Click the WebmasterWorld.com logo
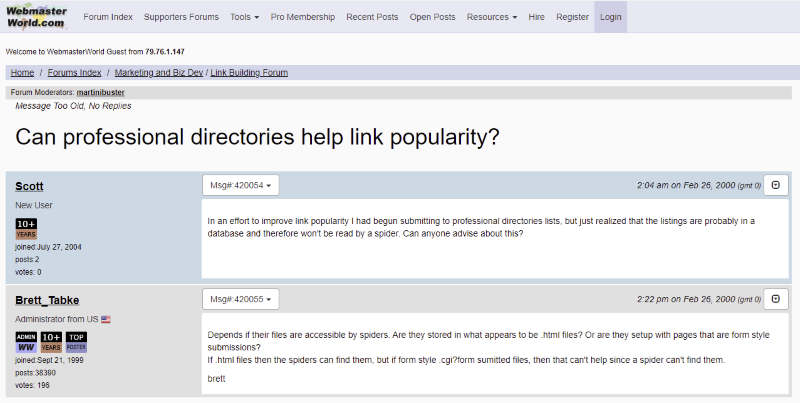The image size is (800, 403). click(37, 16)
